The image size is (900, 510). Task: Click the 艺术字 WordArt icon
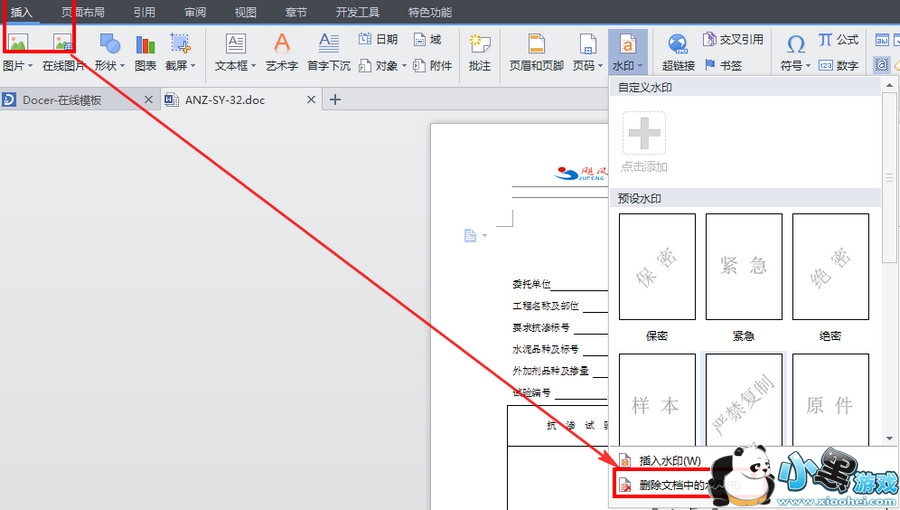click(282, 44)
